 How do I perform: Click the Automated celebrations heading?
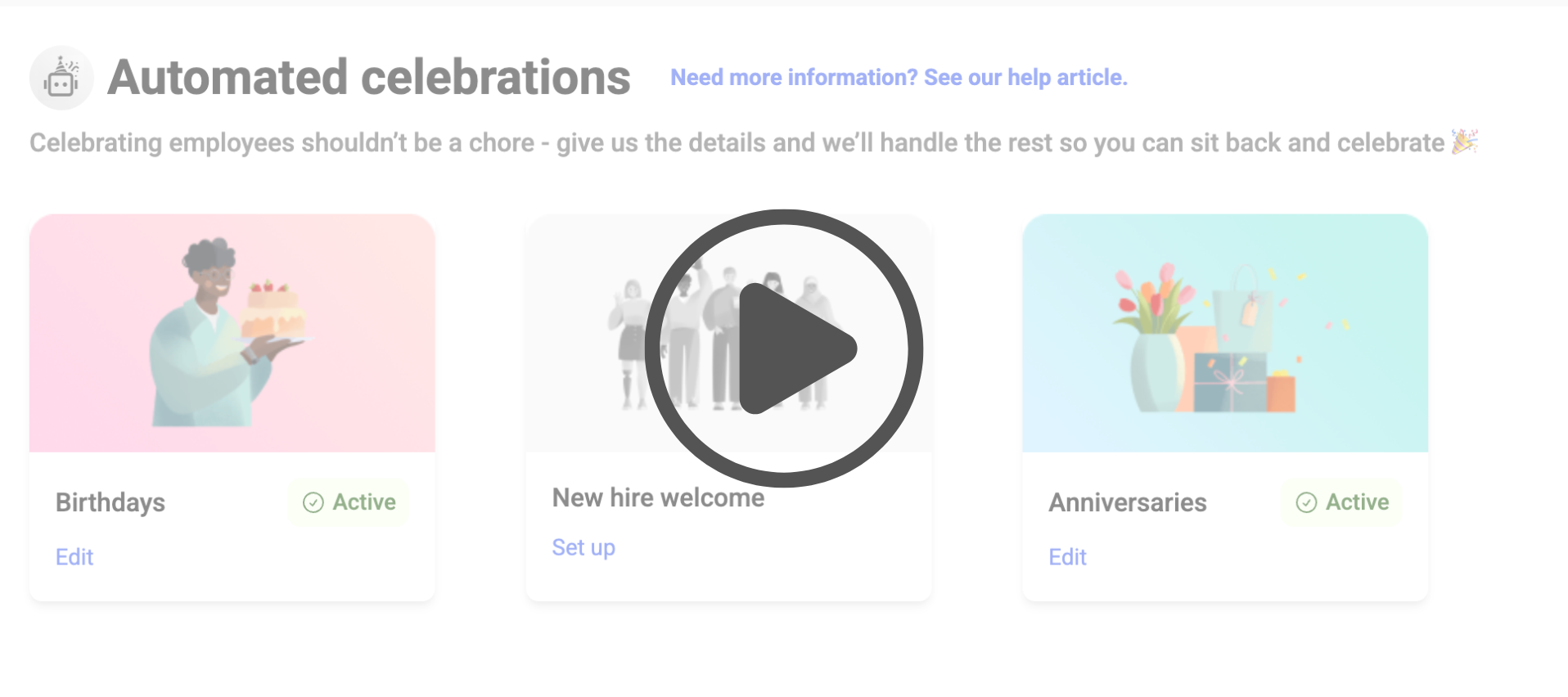(x=369, y=78)
